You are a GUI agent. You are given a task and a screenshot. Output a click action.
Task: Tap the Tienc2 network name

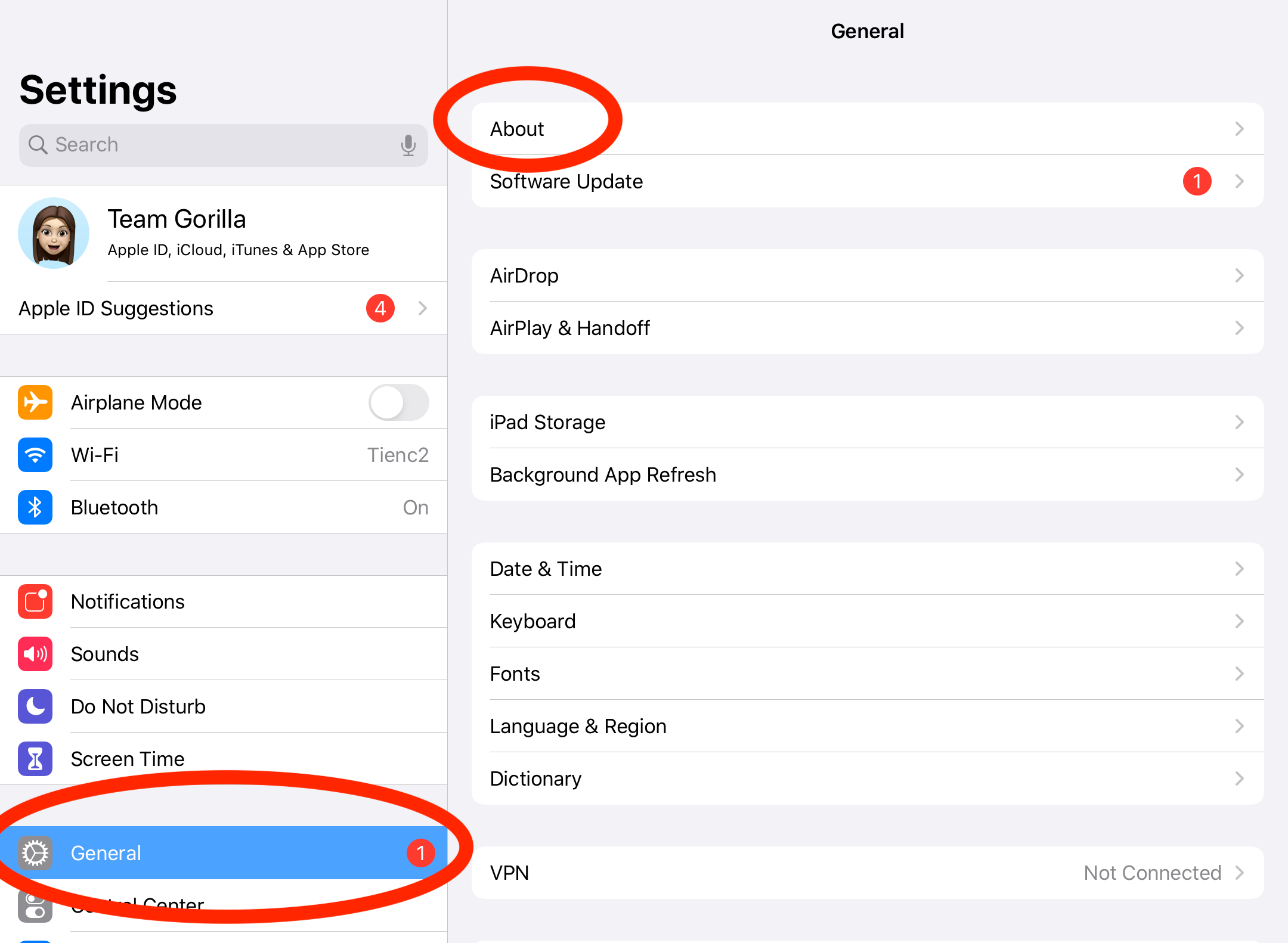coord(398,455)
